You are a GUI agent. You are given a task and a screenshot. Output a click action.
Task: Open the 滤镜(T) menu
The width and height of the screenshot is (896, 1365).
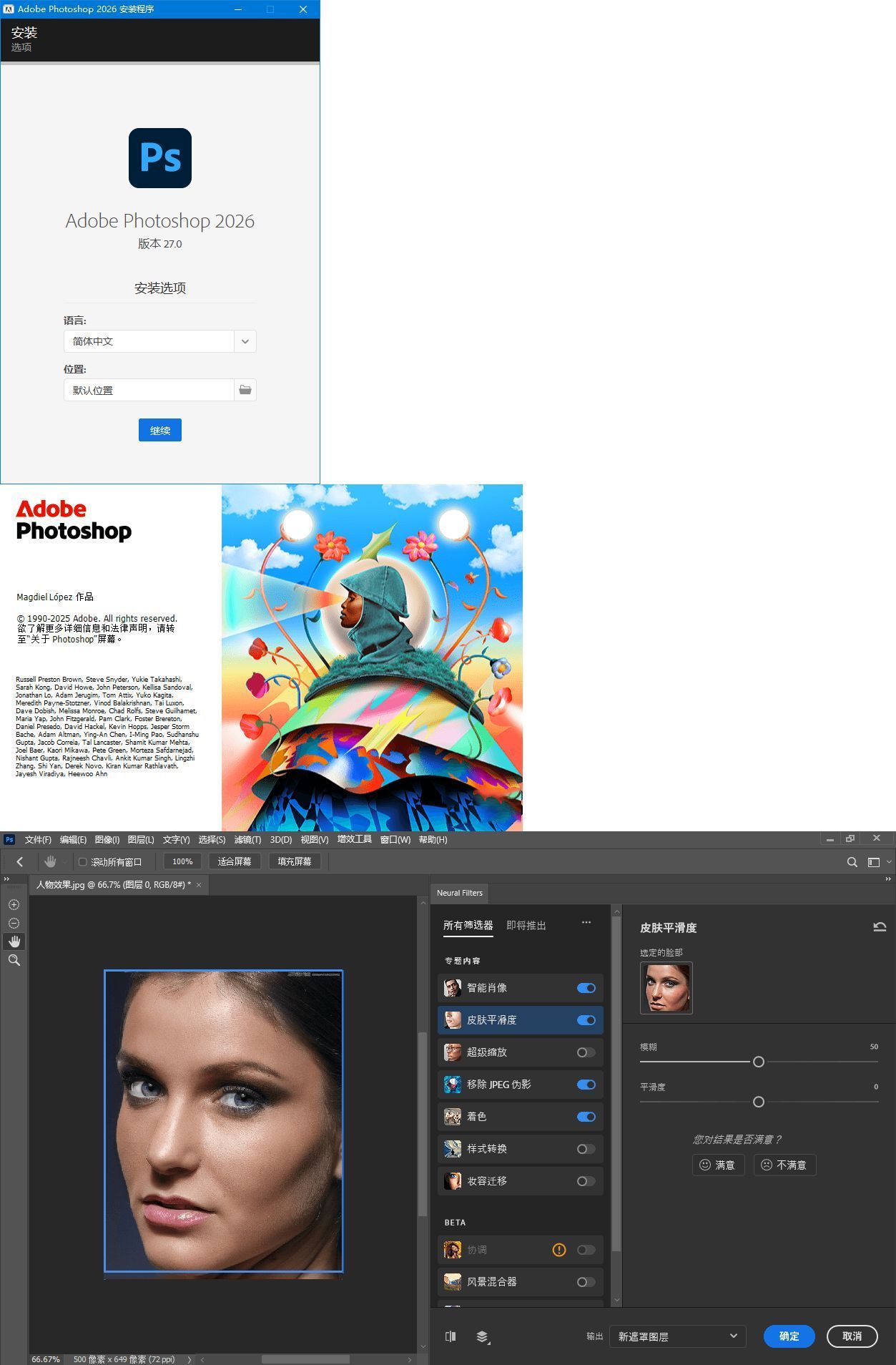pos(247,840)
